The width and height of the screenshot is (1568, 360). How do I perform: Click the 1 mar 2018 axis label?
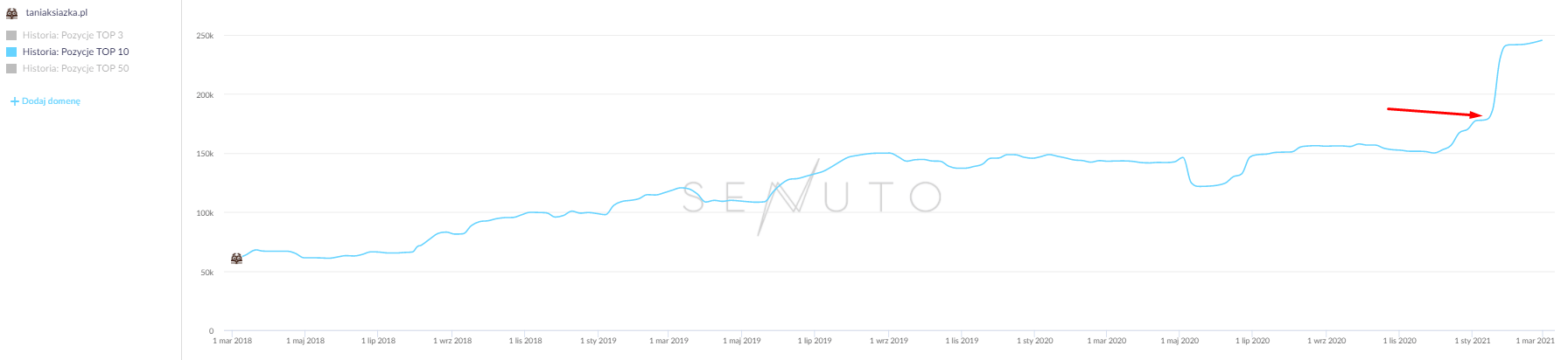(x=233, y=341)
